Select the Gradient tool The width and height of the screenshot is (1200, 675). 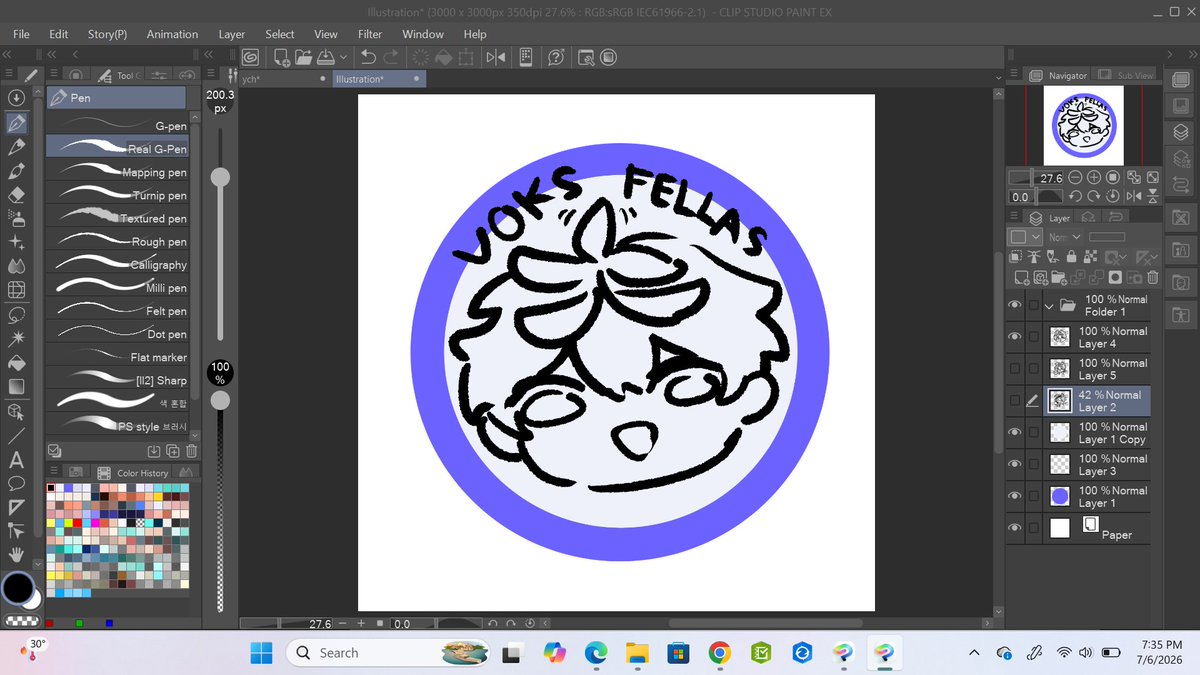click(16, 387)
